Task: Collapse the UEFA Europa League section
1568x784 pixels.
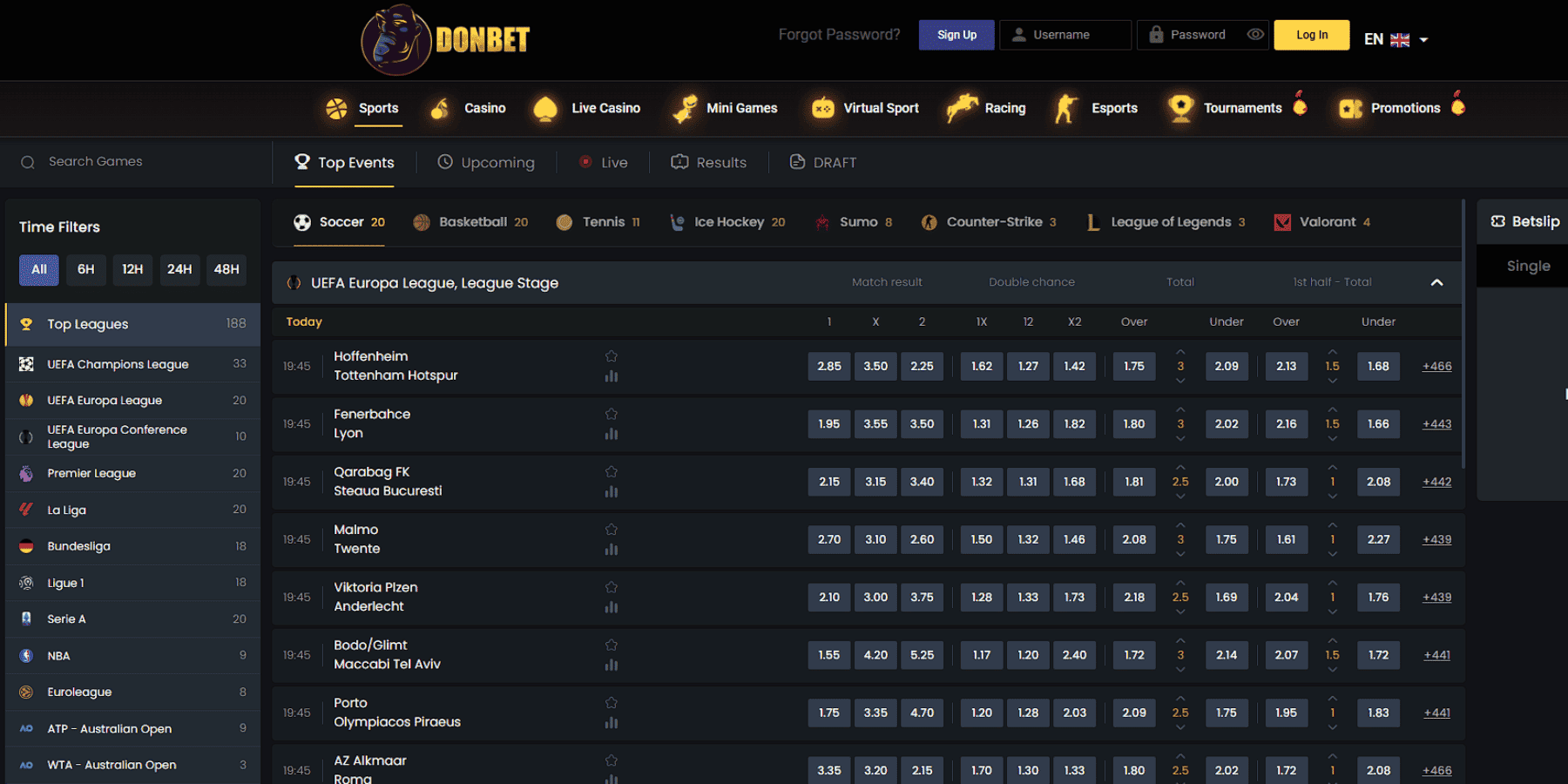Action: coord(1436,282)
